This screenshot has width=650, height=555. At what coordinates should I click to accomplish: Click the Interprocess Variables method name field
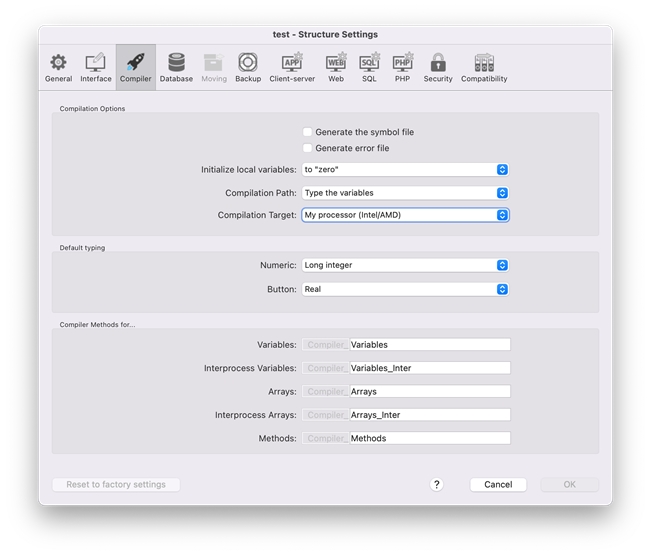coord(429,368)
